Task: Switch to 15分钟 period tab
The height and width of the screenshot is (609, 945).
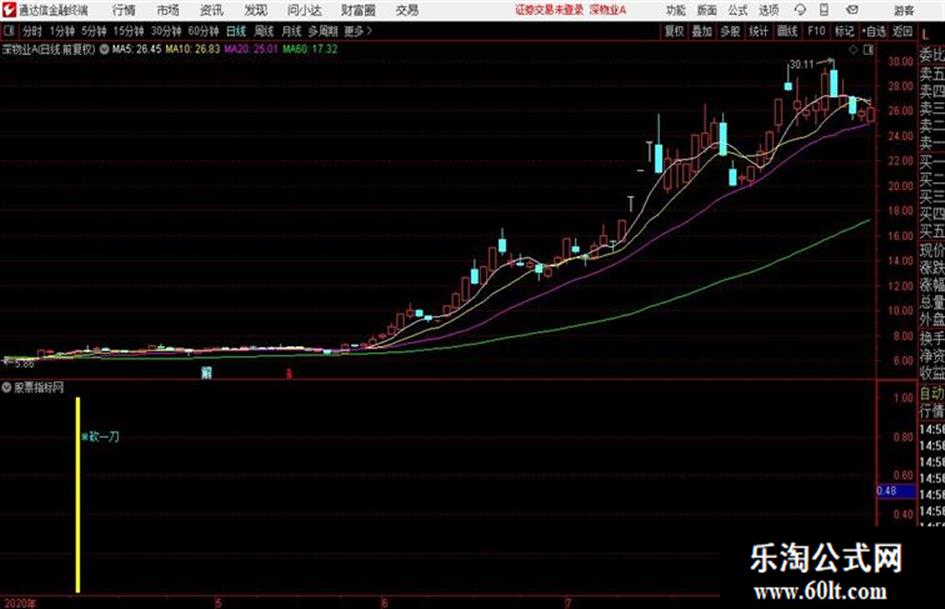Action: pos(128,31)
